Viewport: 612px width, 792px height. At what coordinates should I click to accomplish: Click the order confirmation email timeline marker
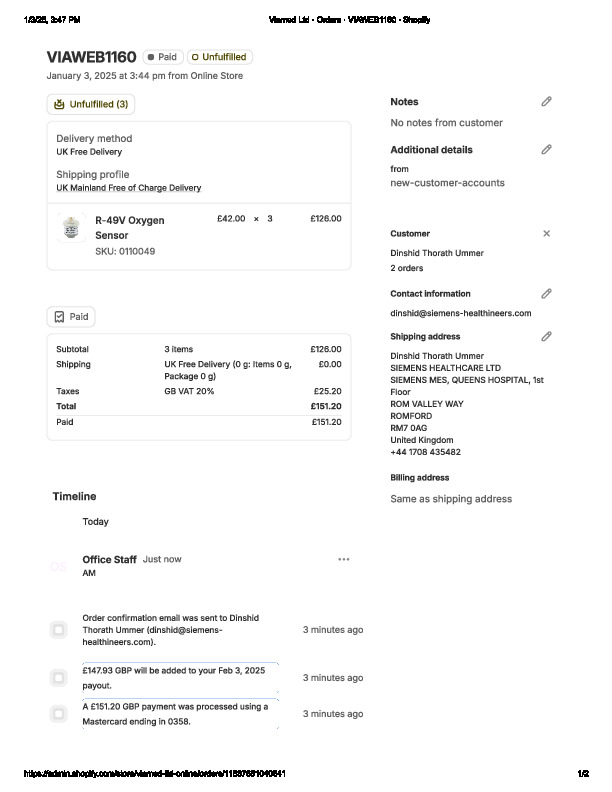pyautogui.click(x=58, y=630)
